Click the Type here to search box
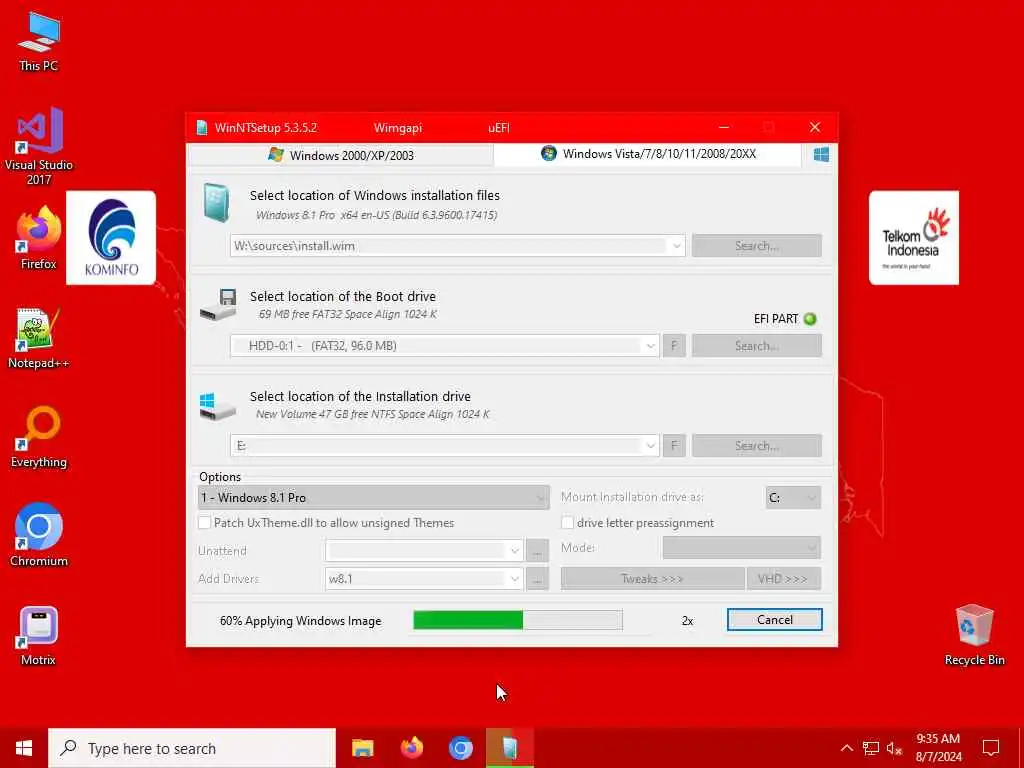Viewport: 1024px width, 768px height. click(x=192, y=748)
